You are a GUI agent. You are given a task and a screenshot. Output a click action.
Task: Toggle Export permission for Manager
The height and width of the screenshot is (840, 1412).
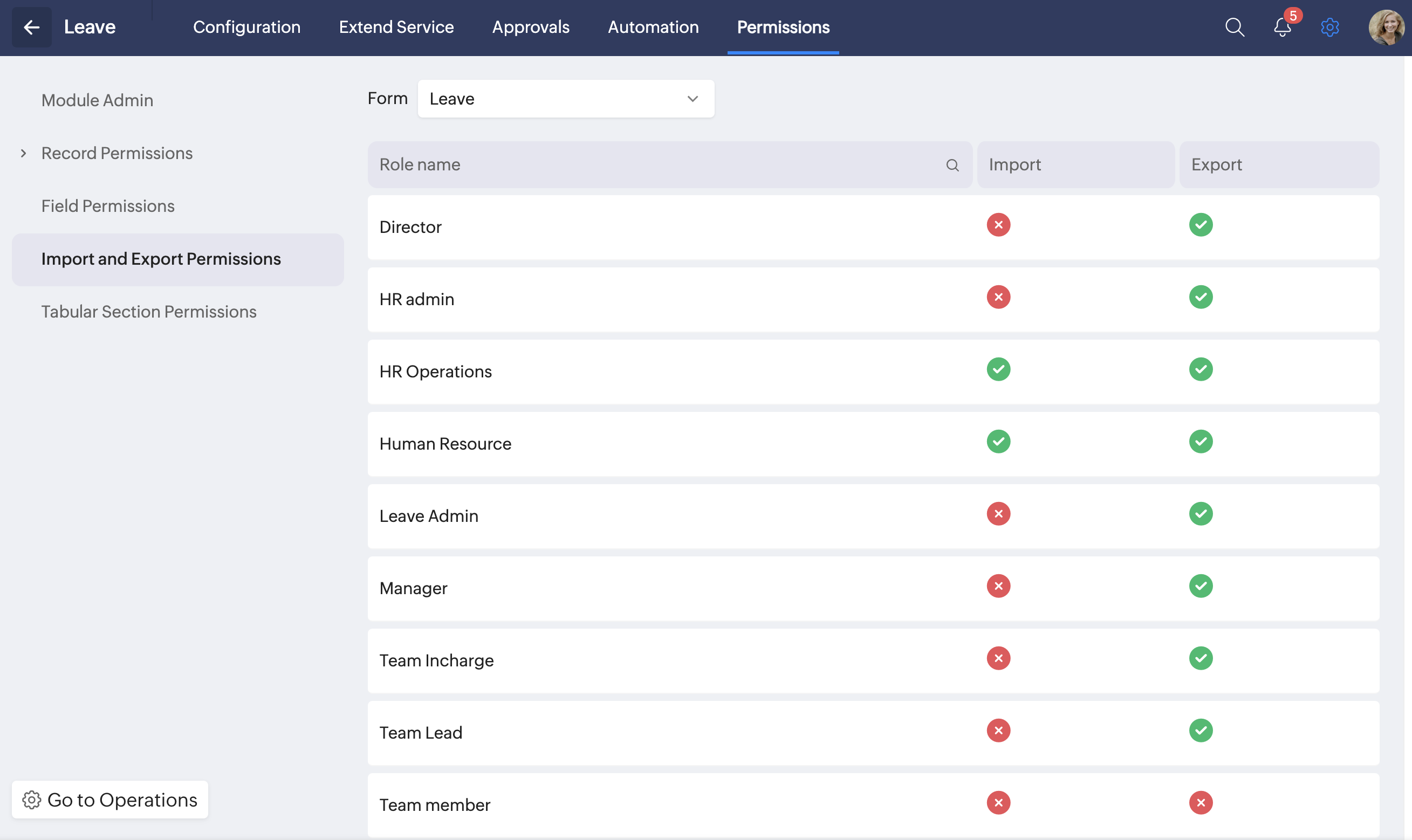point(1200,586)
